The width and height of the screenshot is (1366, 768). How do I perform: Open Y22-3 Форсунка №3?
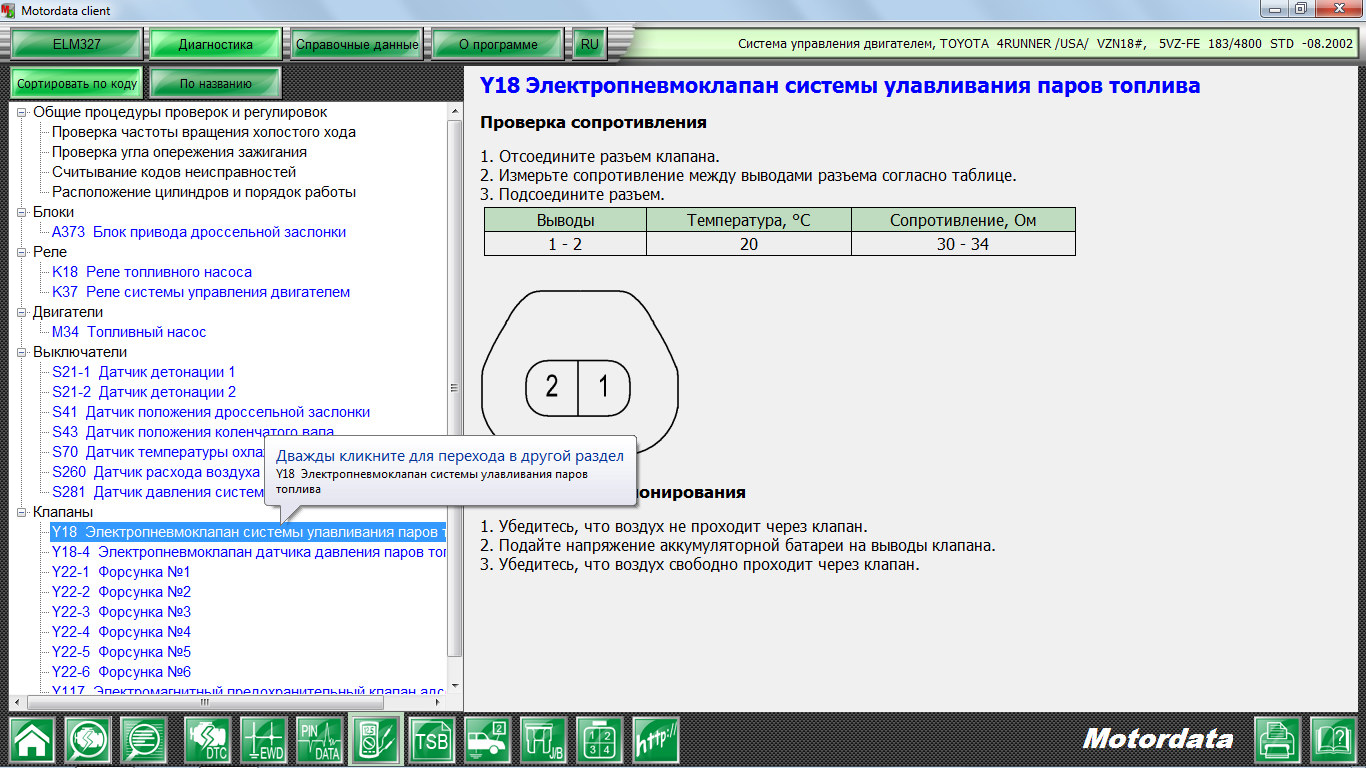tap(121, 612)
